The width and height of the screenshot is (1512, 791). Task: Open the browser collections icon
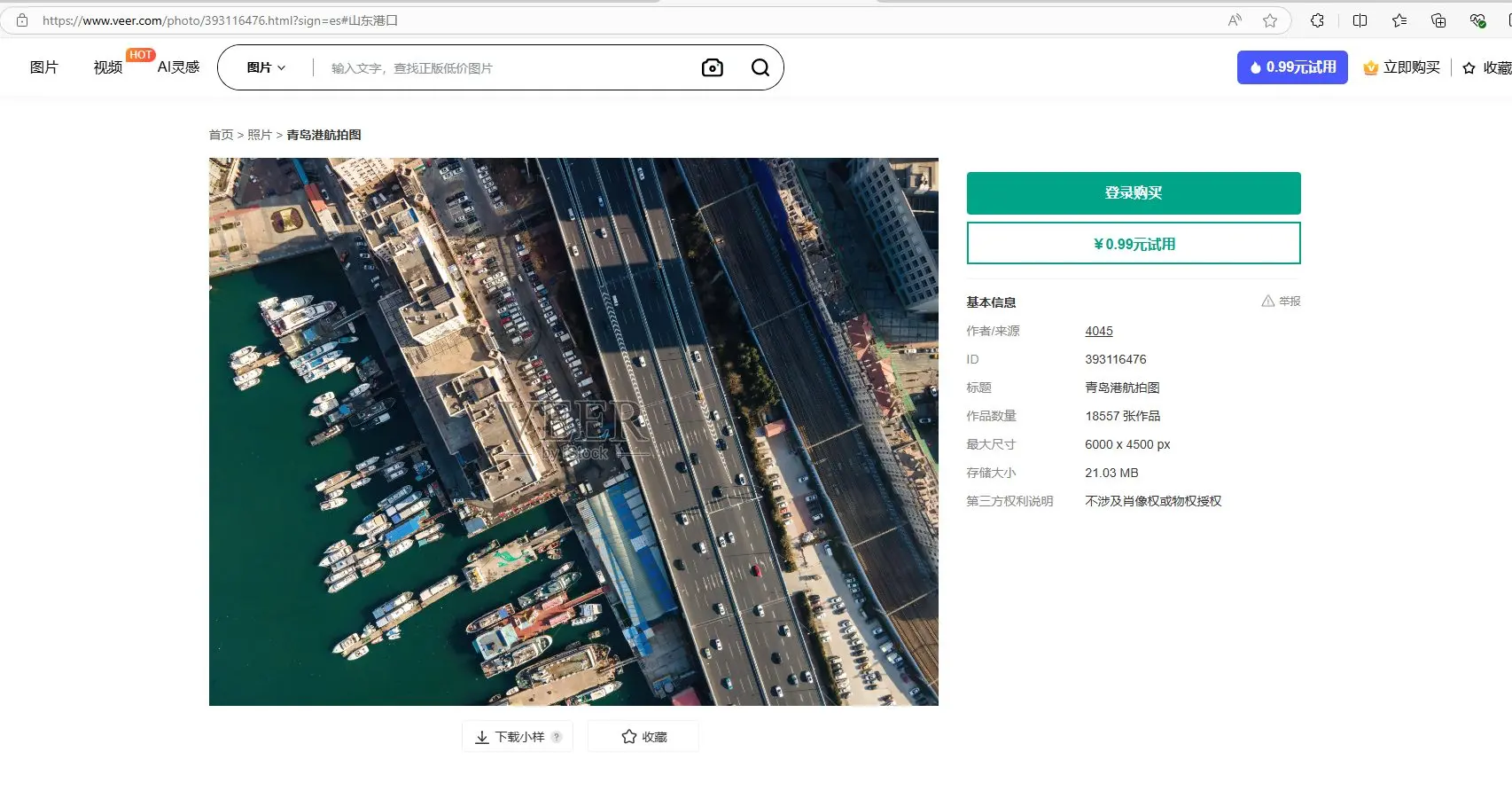(1438, 20)
